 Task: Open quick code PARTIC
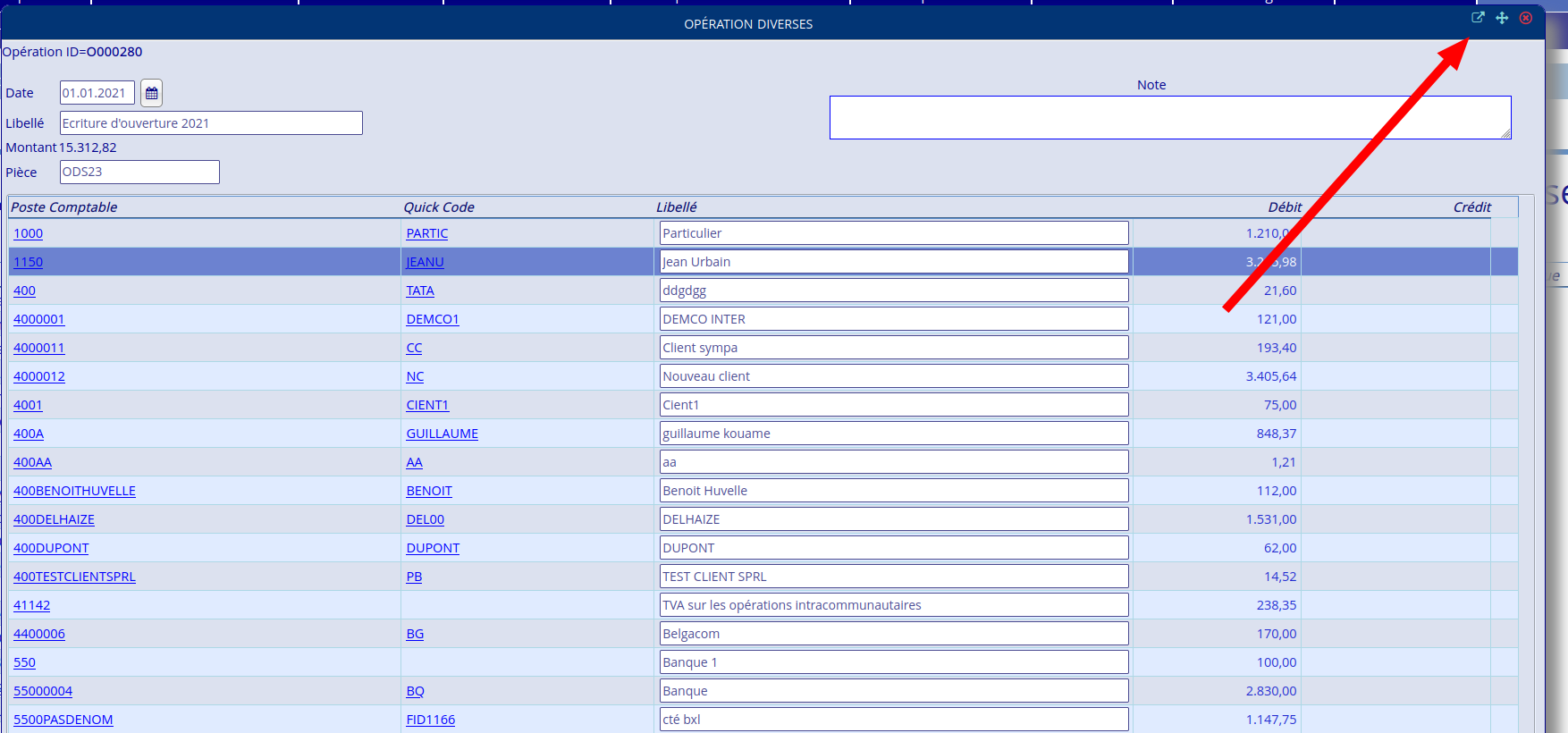(426, 233)
